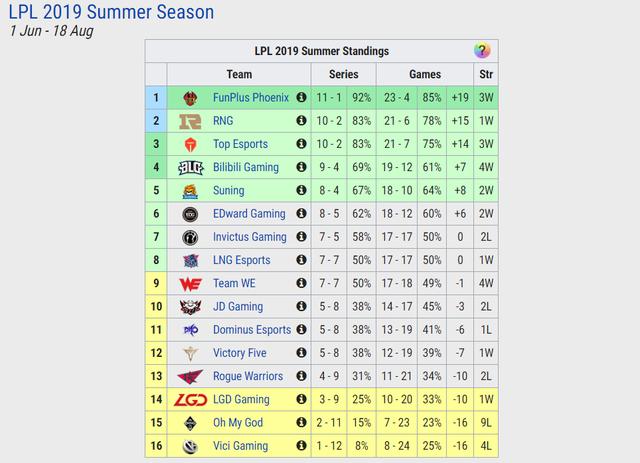Click the LPL 2019 Summer Season heading
This screenshot has height=463, width=640.
tap(111, 12)
